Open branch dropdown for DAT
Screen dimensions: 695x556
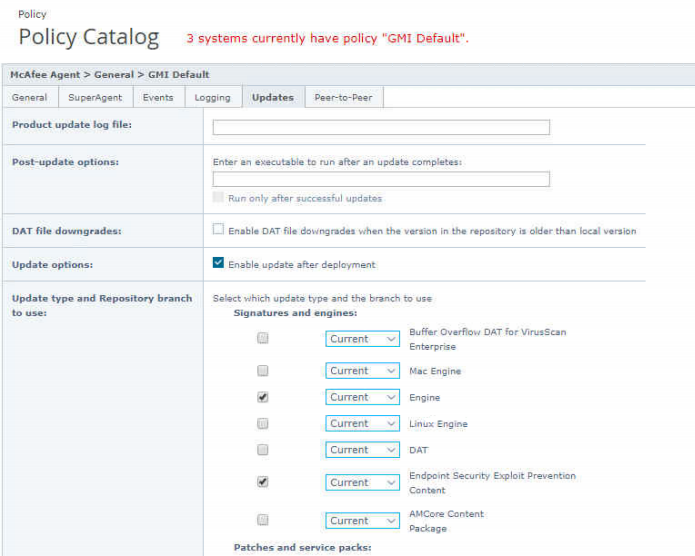[363, 450]
